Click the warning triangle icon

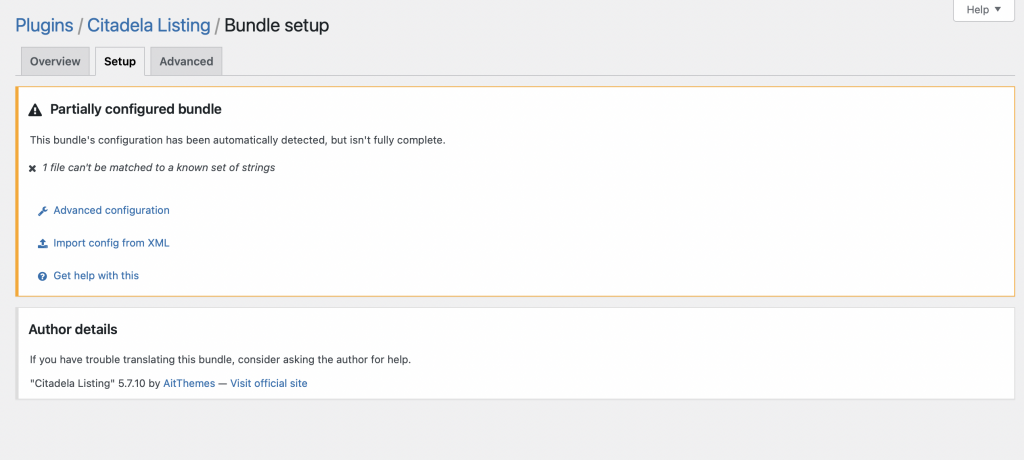click(x=35, y=110)
